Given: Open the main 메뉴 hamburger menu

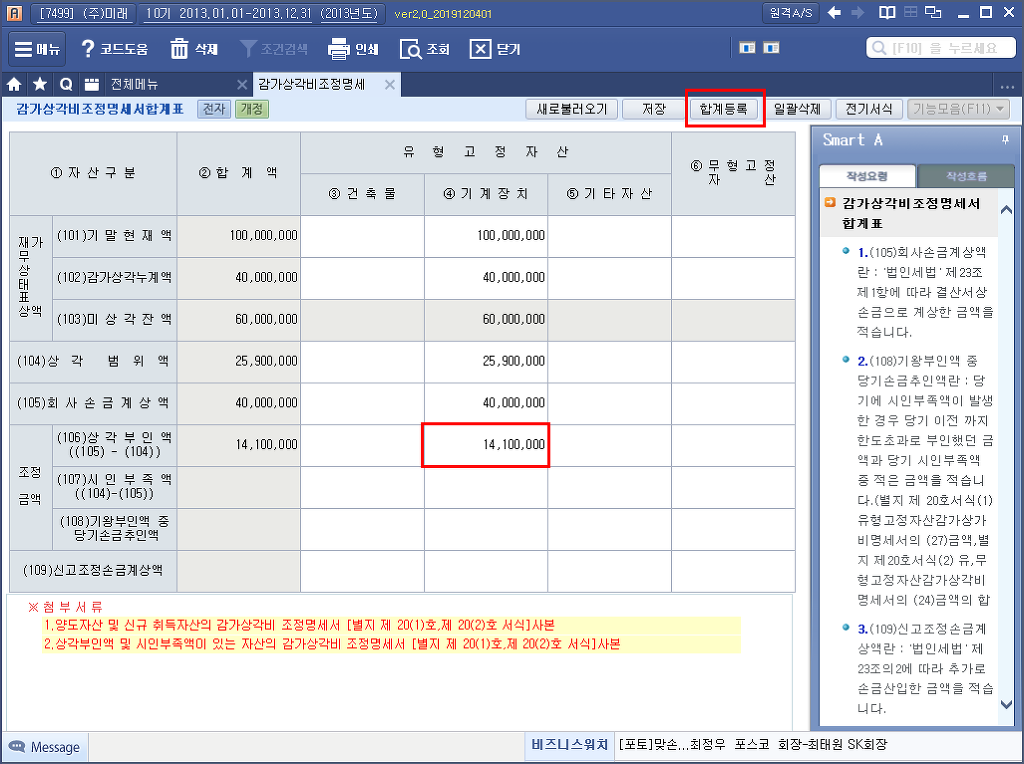Looking at the screenshot, I should tap(38, 49).
